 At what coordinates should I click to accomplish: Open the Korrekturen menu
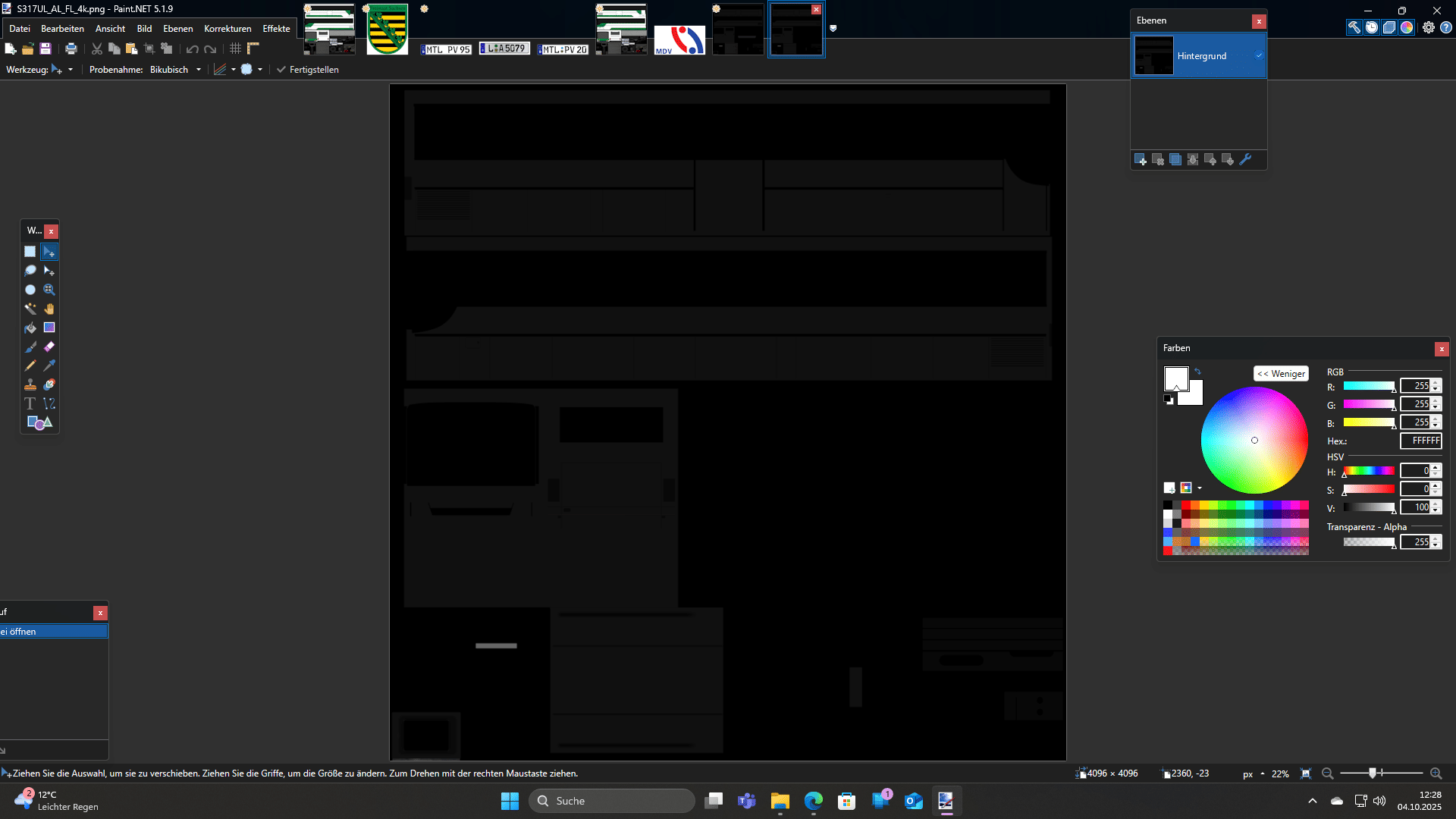[x=227, y=29]
